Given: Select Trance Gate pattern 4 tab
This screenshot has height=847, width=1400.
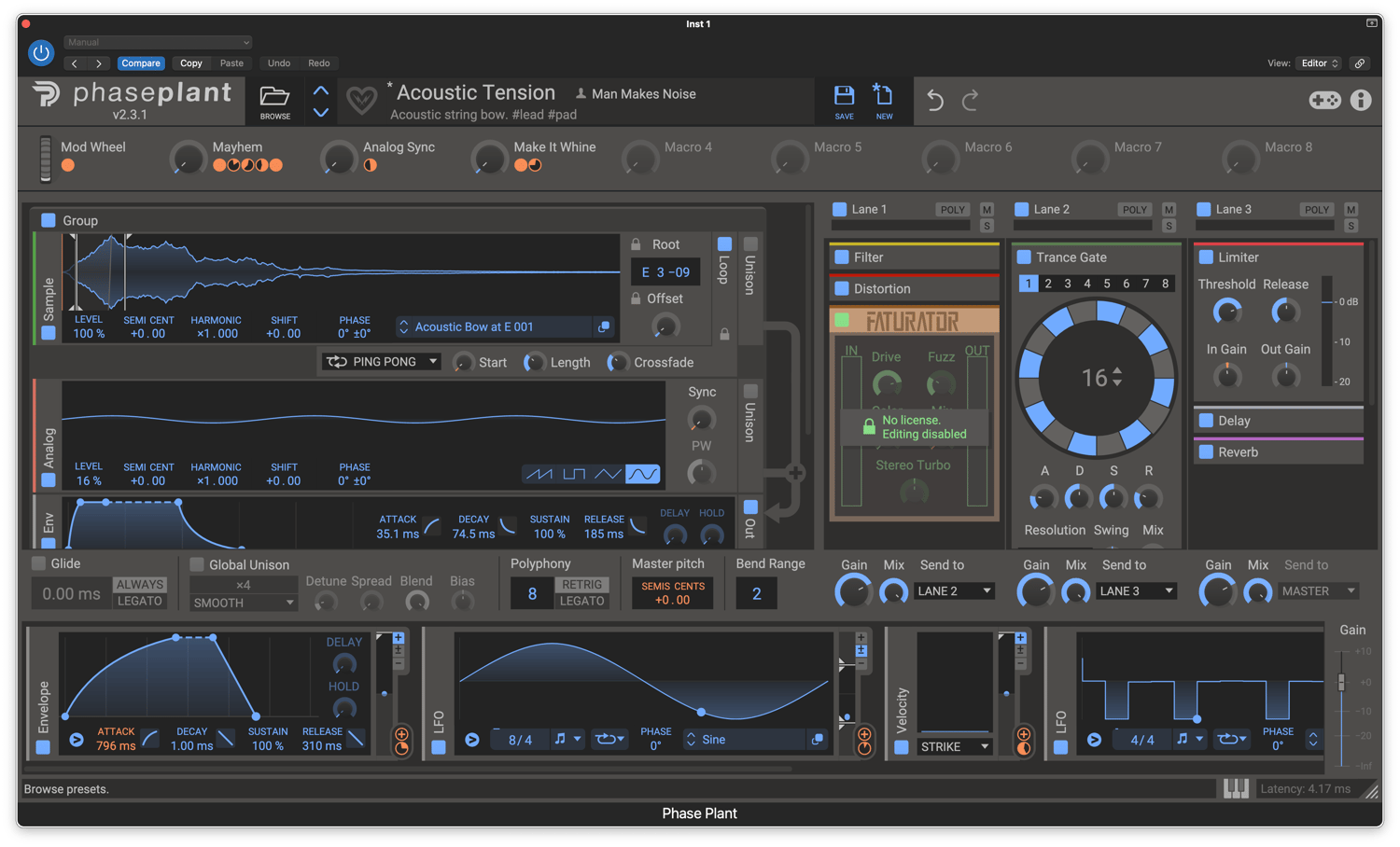Looking at the screenshot, I should [x=1087, y=284].
